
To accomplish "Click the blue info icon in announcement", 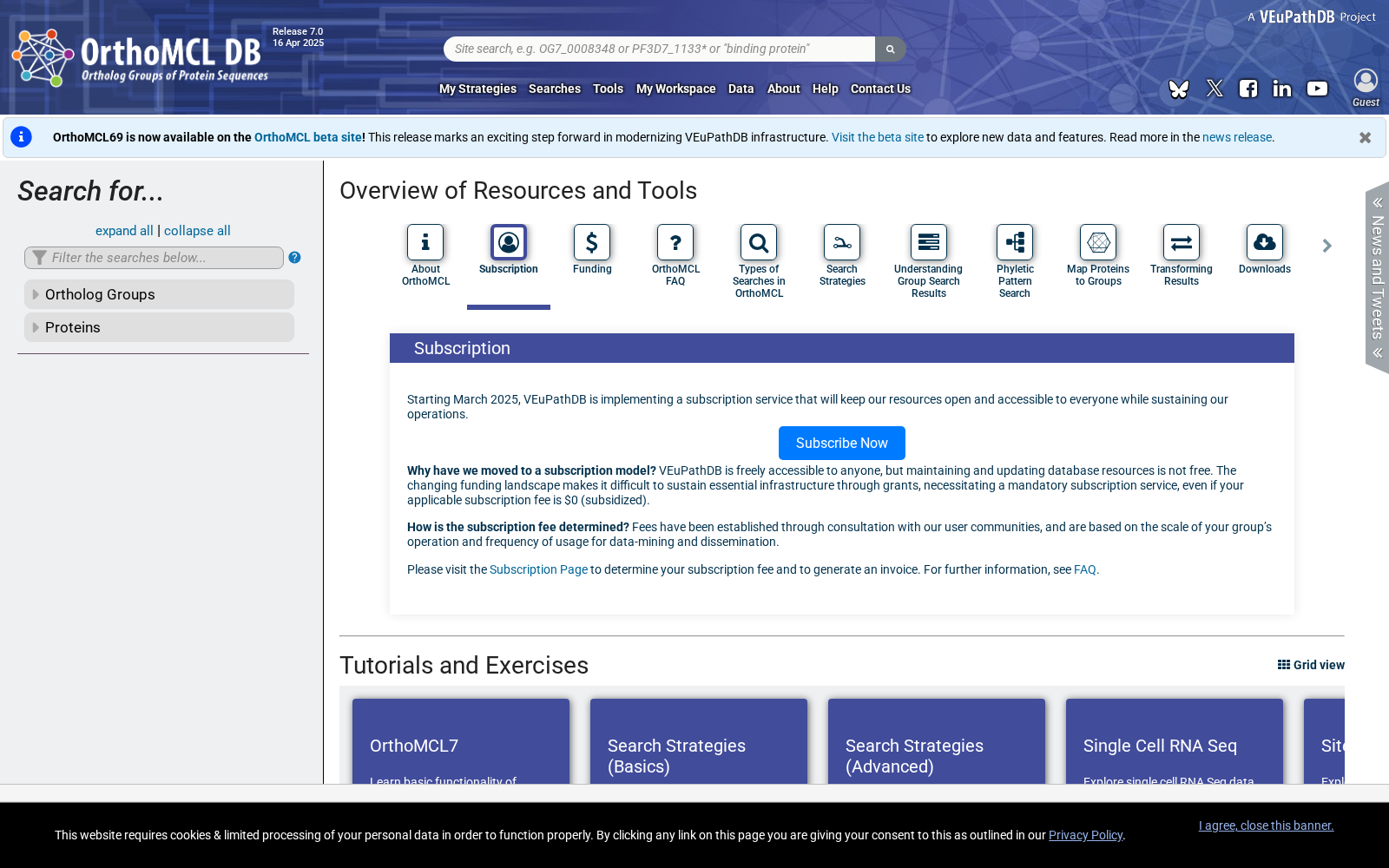I will coord(21,137).
